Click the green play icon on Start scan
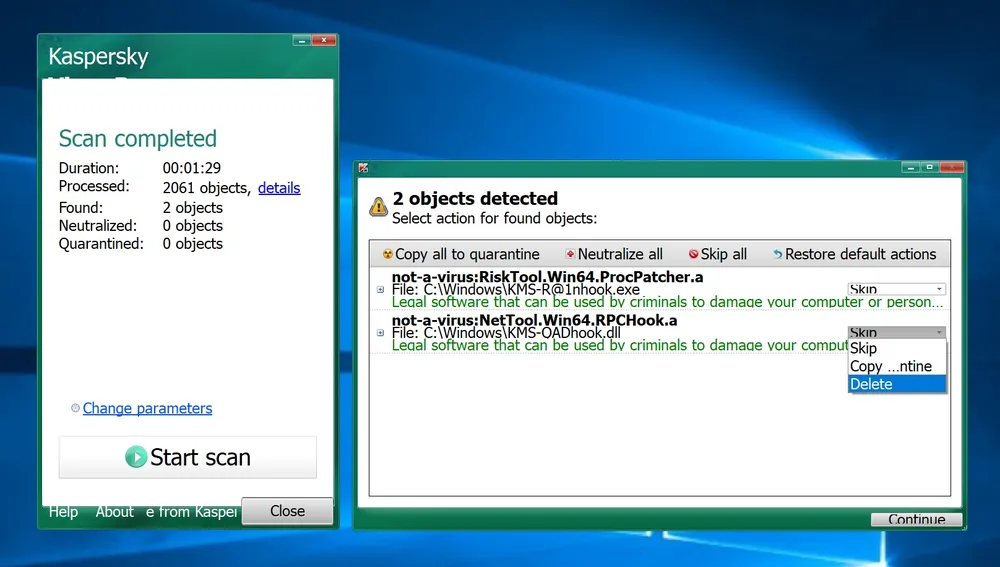The width and height of the screenshot is (1000, 567). pos(136,457)
